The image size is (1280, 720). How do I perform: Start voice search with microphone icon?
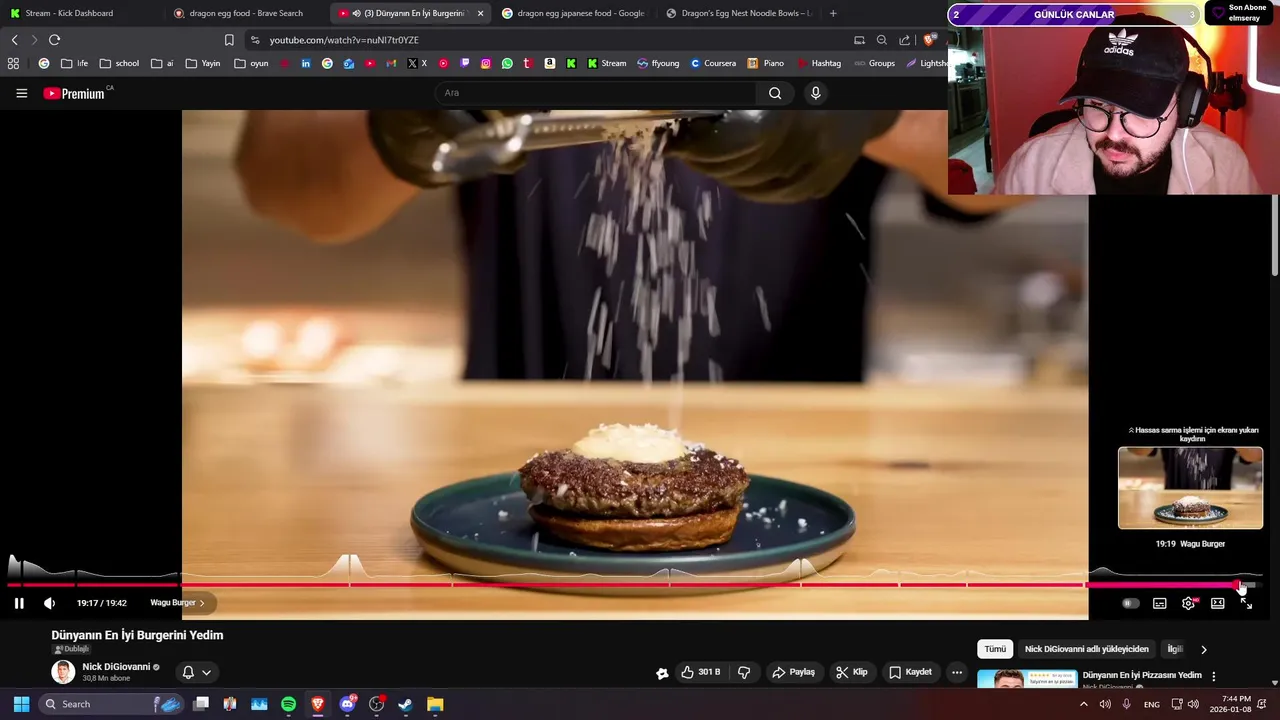pos(816,93)
